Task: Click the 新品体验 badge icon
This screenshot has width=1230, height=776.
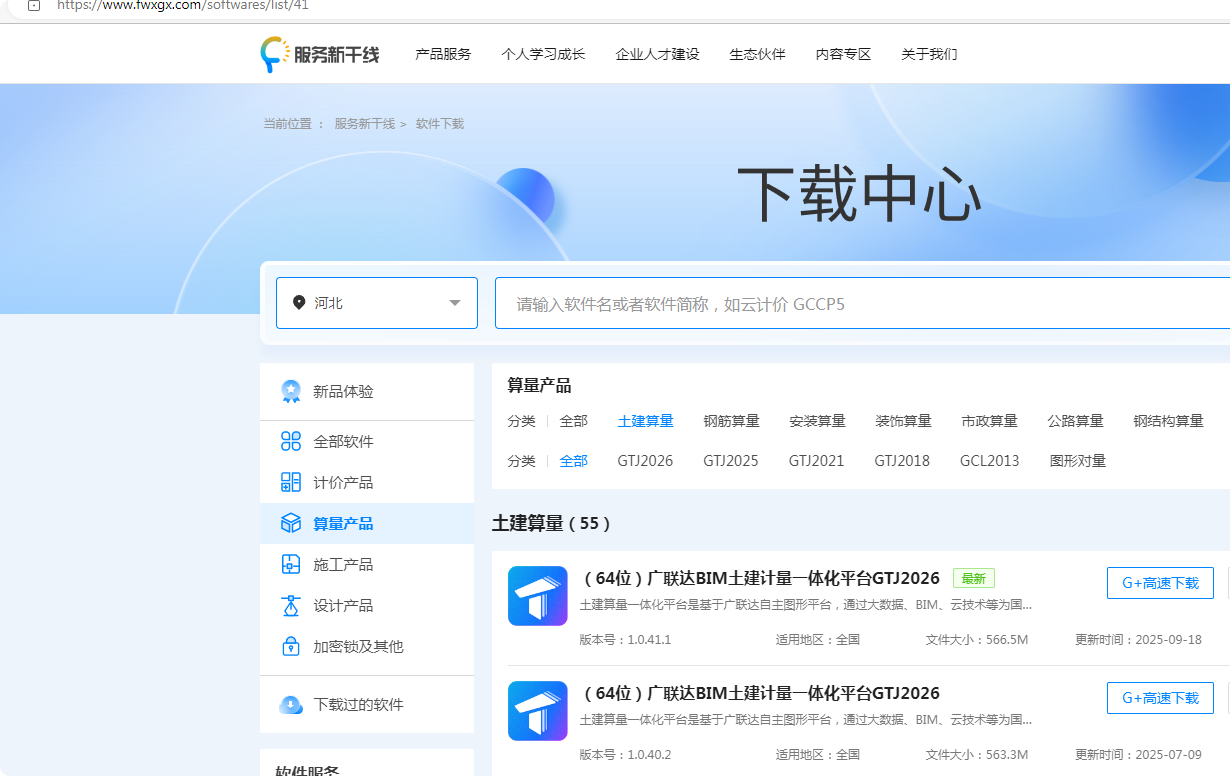Action: pyautogui.click(x=291, y=391)
